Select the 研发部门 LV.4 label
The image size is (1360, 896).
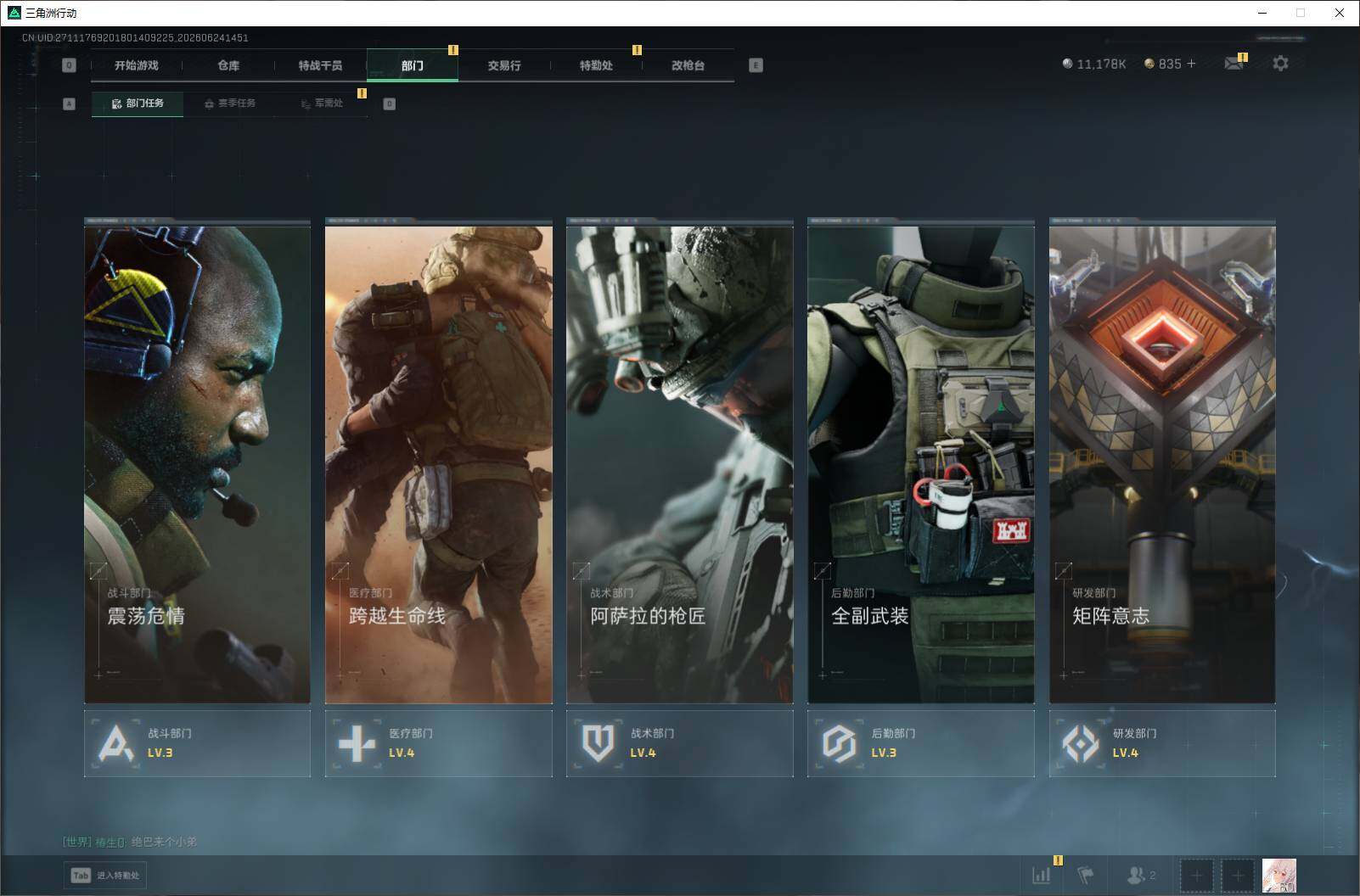tap(1135, 742)
